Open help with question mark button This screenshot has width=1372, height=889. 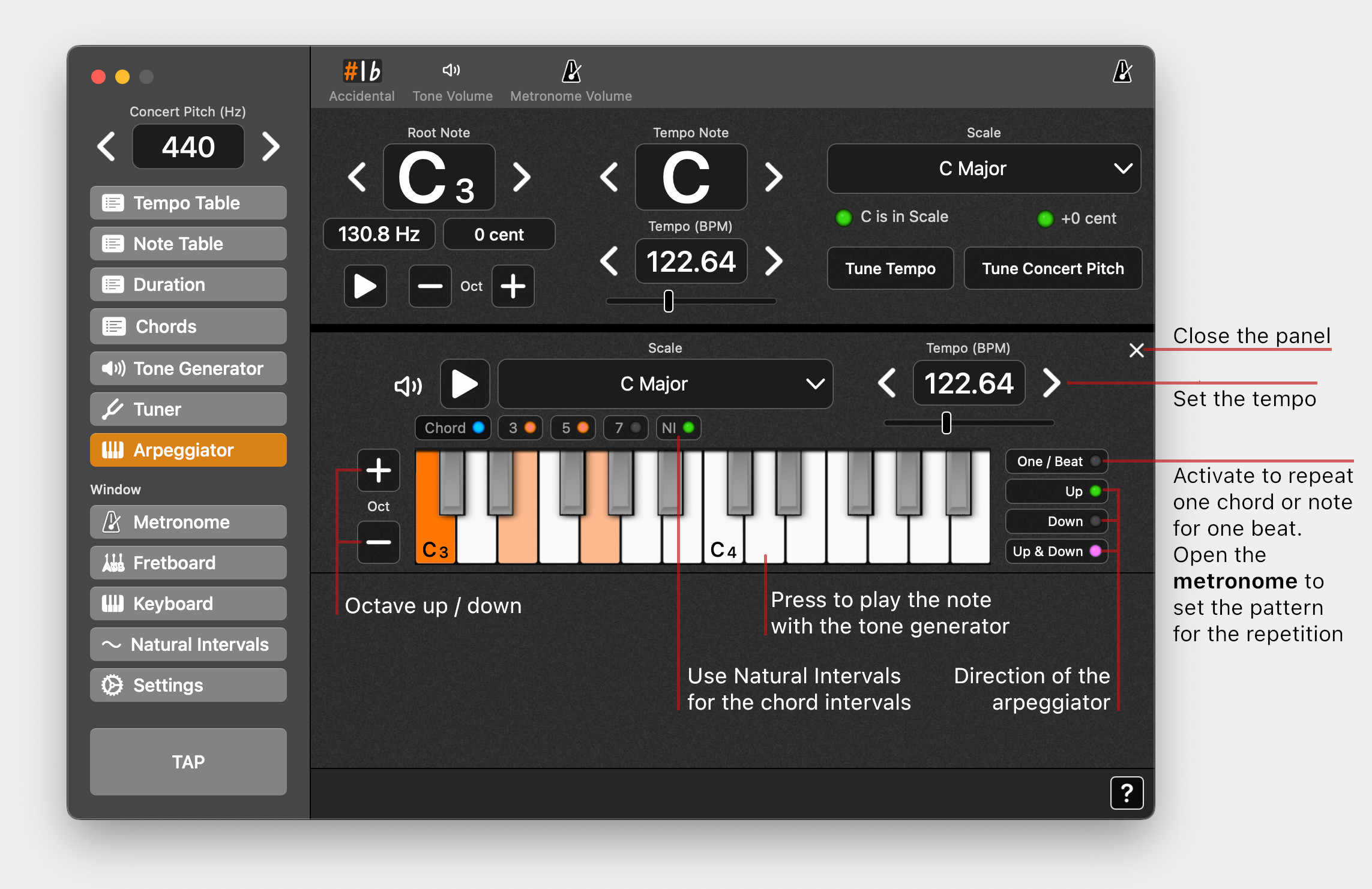[1127, 793]
